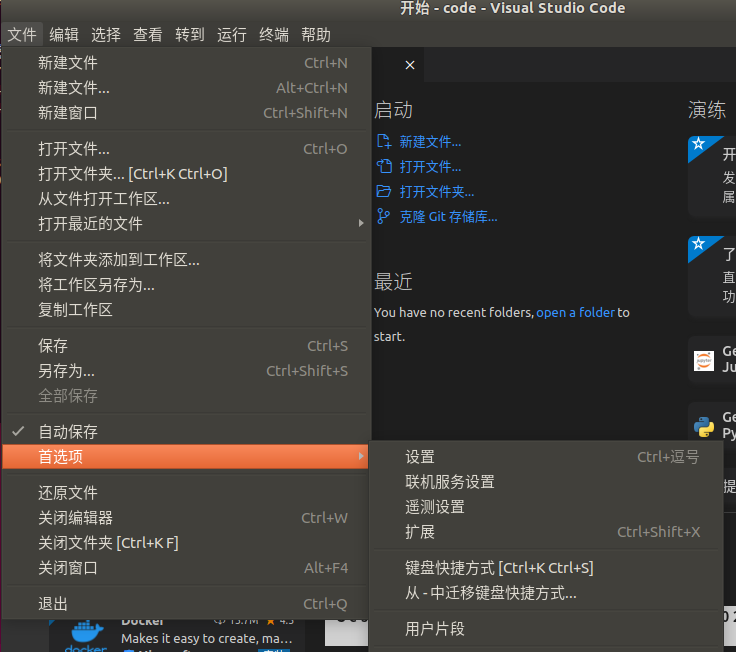Click the Docker whale extension icon
The width and height of the screenshot is (736, 652).
click(x=86, y=636)
